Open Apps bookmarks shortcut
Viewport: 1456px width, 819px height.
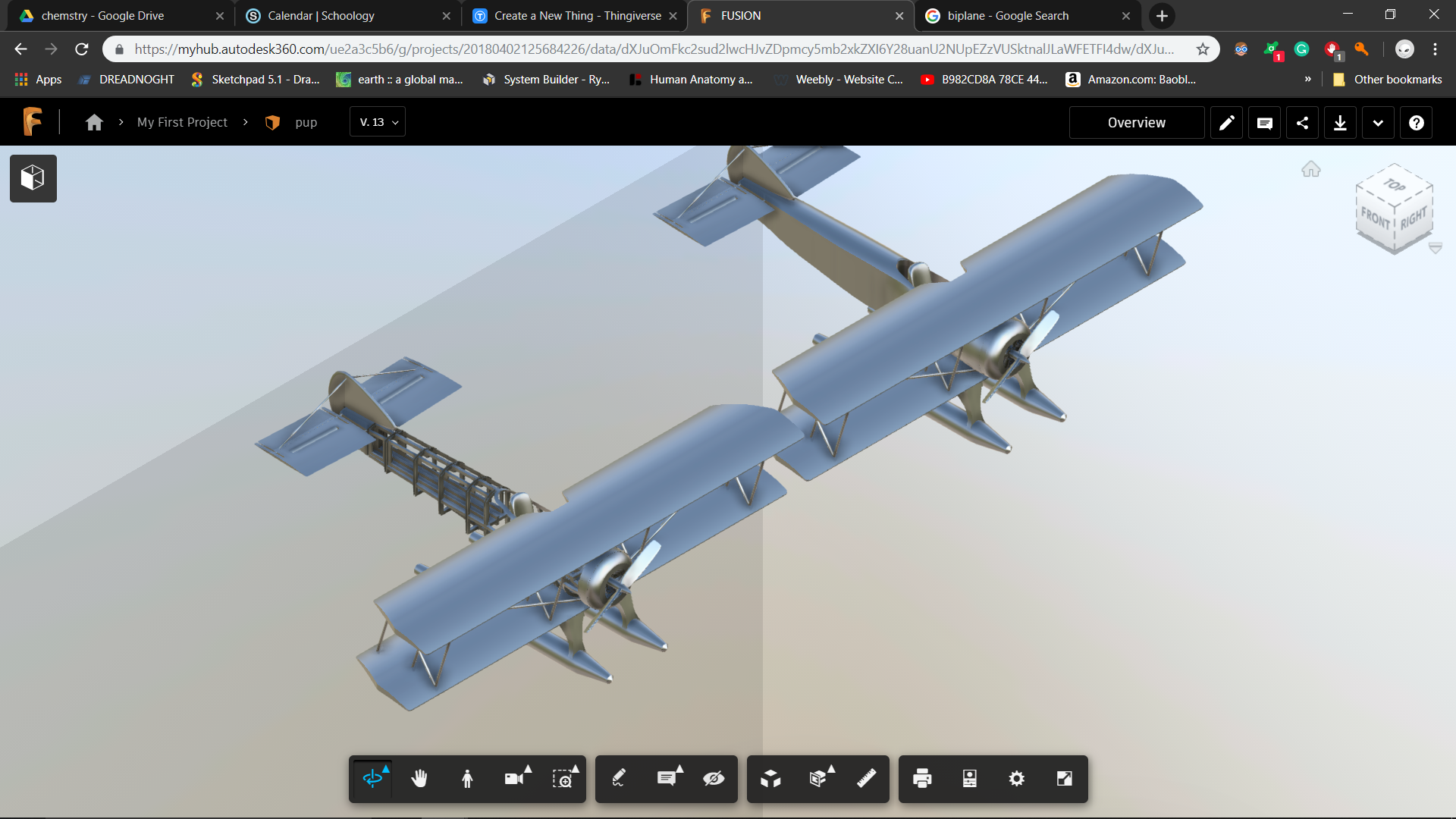(x=38, y=80)
